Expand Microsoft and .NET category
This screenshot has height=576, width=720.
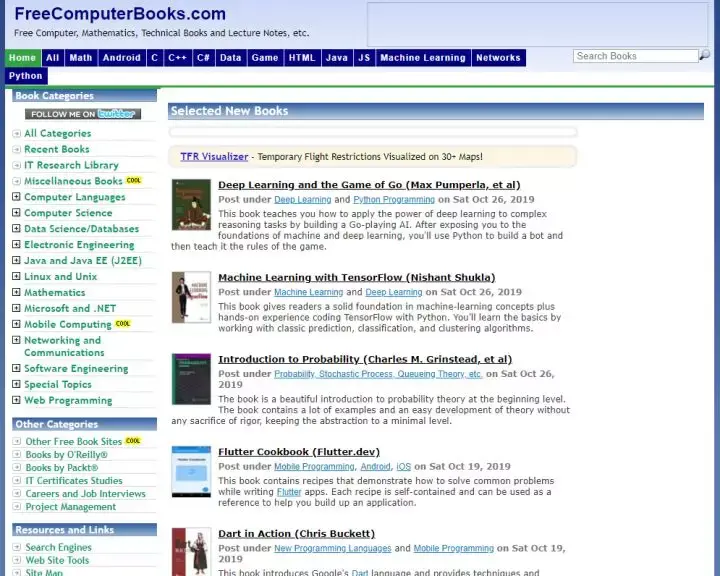click(x=16, y=308)
